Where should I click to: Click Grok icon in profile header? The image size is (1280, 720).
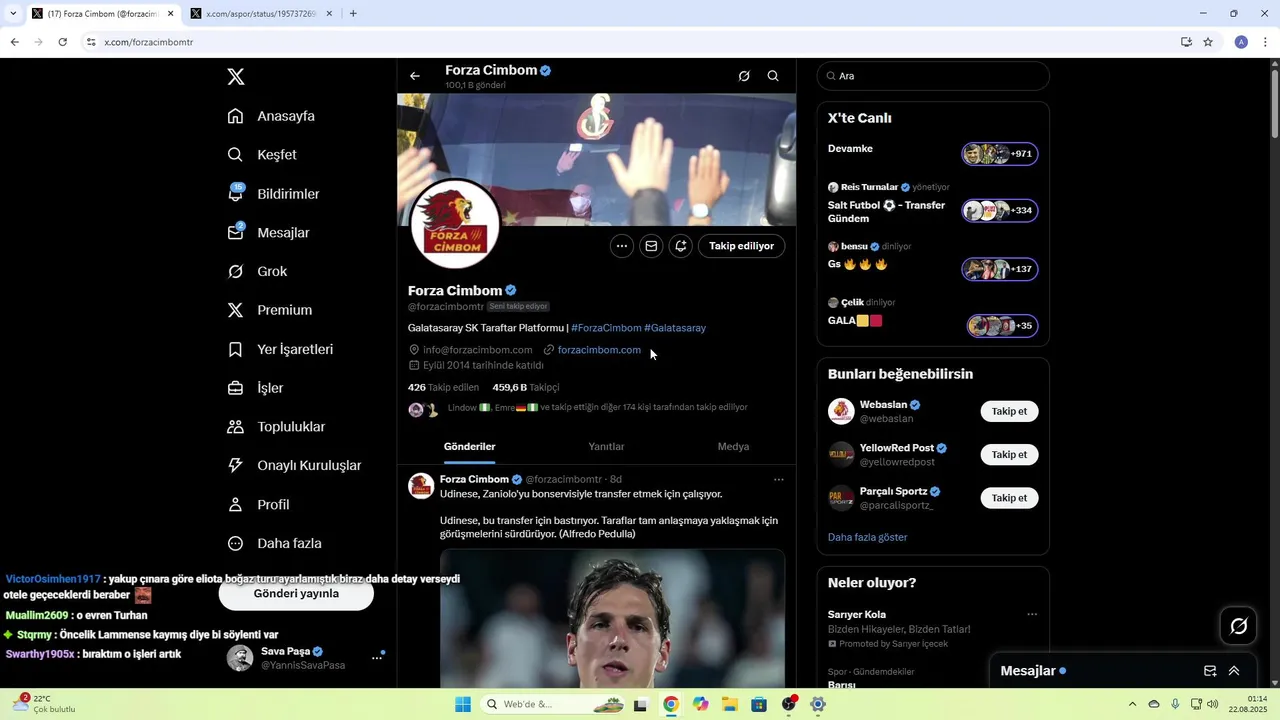pos(744,76)
